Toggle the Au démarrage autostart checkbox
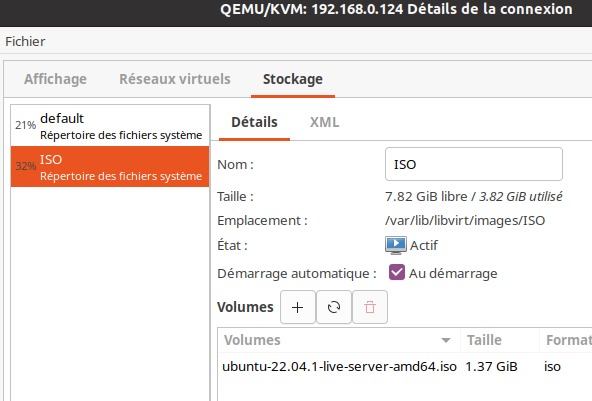This screenshot has width=592, height=401. 397,273
